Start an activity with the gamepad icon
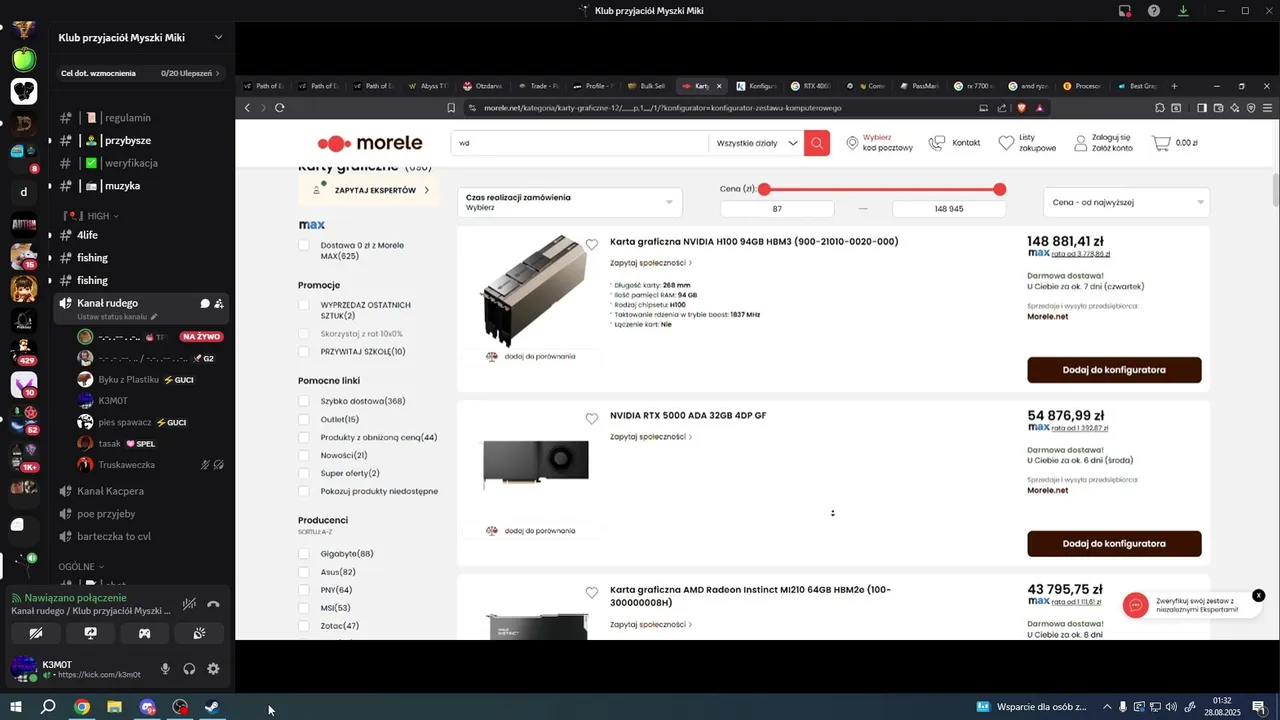 click(144, 633)
